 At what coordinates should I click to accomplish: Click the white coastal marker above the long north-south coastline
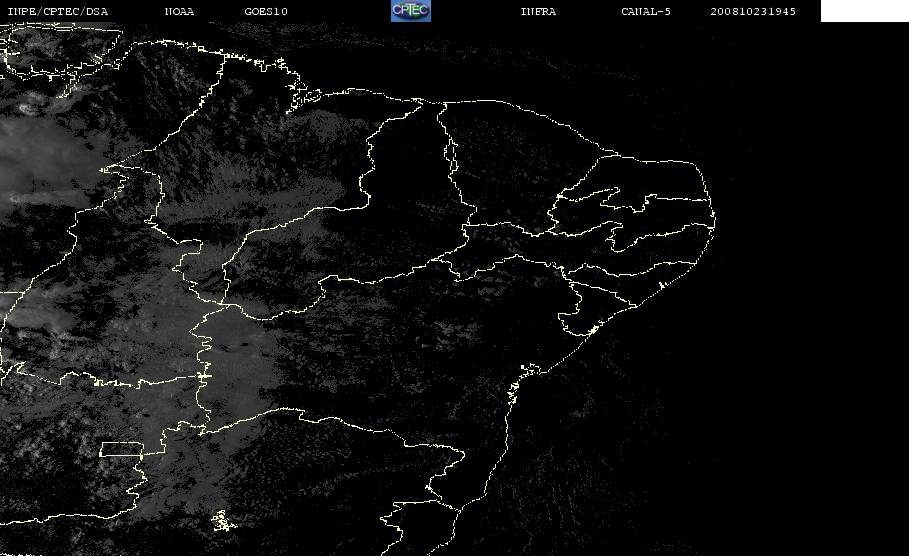529,368
